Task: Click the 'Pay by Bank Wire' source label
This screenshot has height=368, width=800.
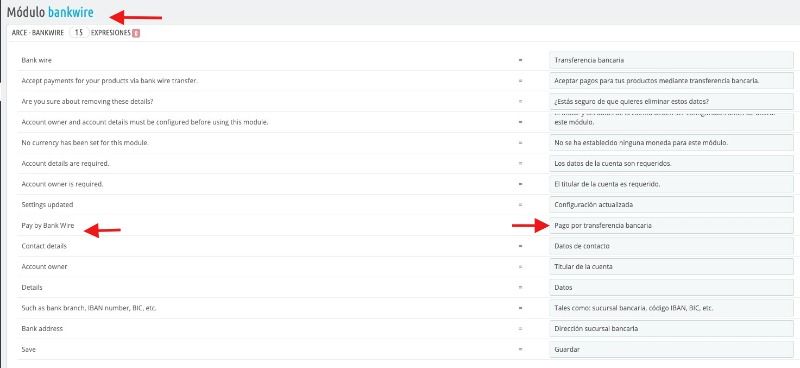Action: (x=48, y=225)
